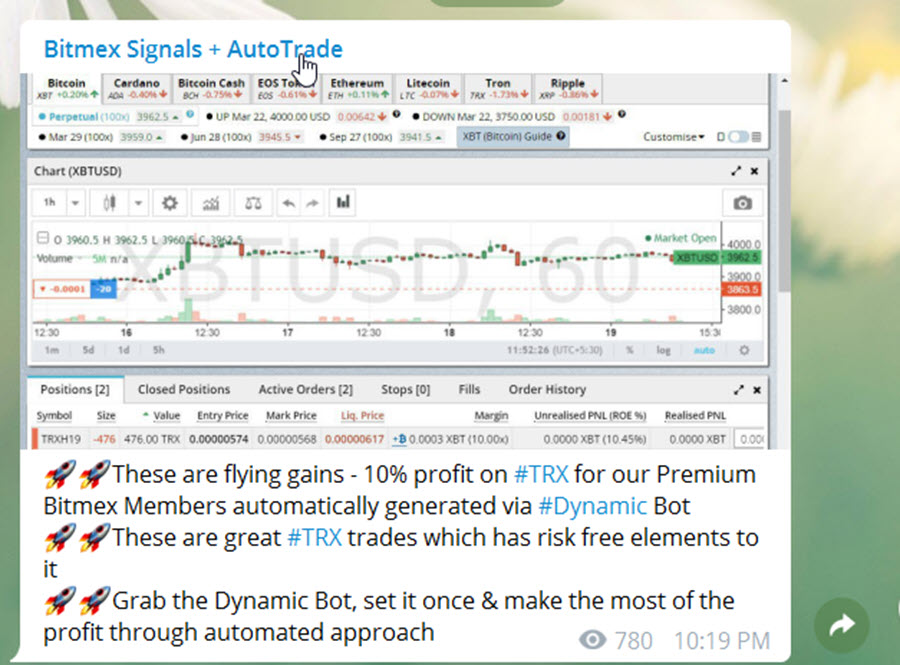This screenshot has width=900, height=665.
Task: Open the chart style candlestick icon
Action: (x=110, y=203)
